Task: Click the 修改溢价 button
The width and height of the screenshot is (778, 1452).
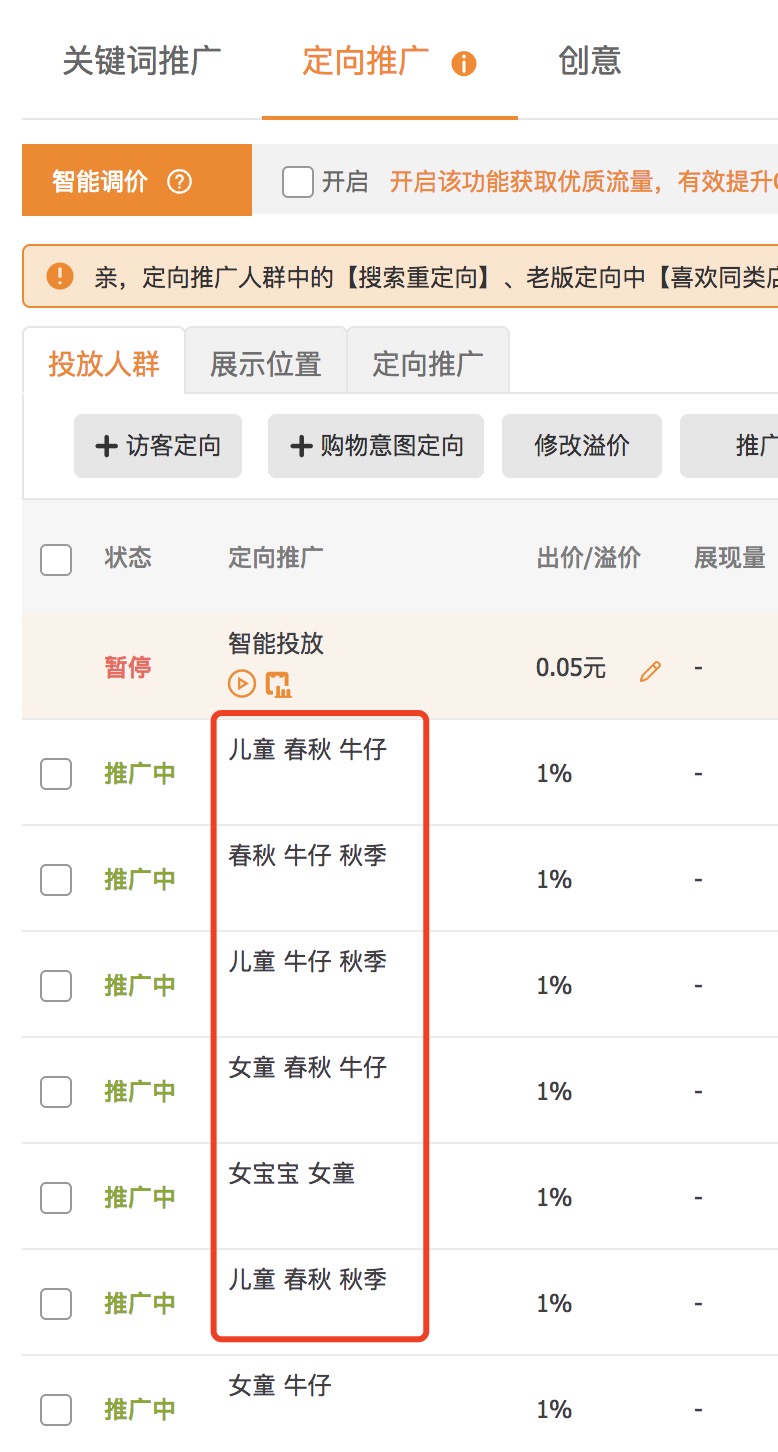Action: click(581, 446)
